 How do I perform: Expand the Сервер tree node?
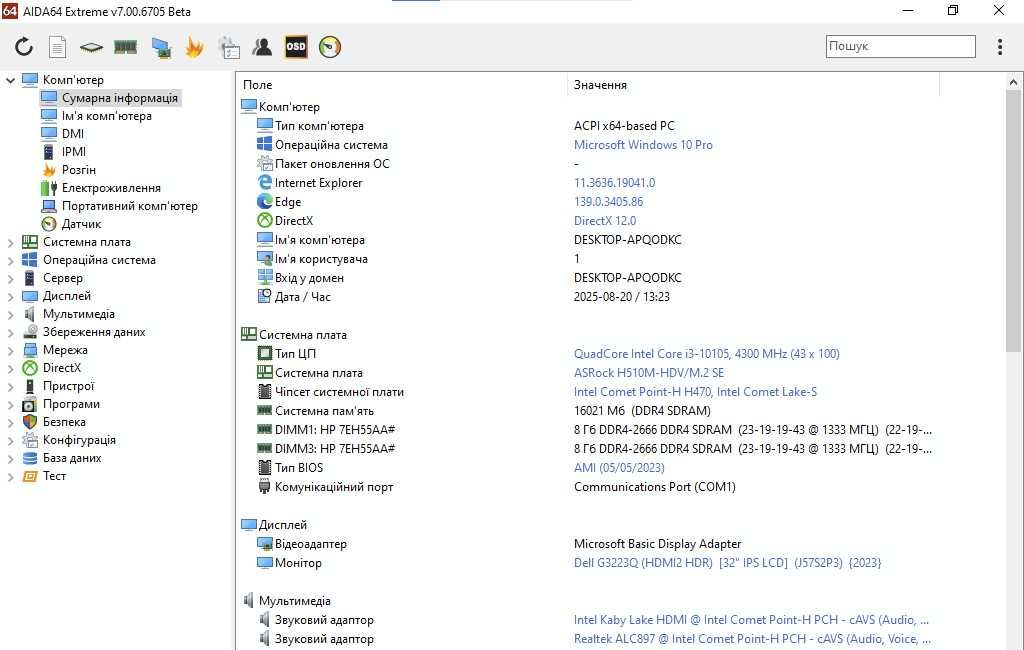tap(10, 278)
